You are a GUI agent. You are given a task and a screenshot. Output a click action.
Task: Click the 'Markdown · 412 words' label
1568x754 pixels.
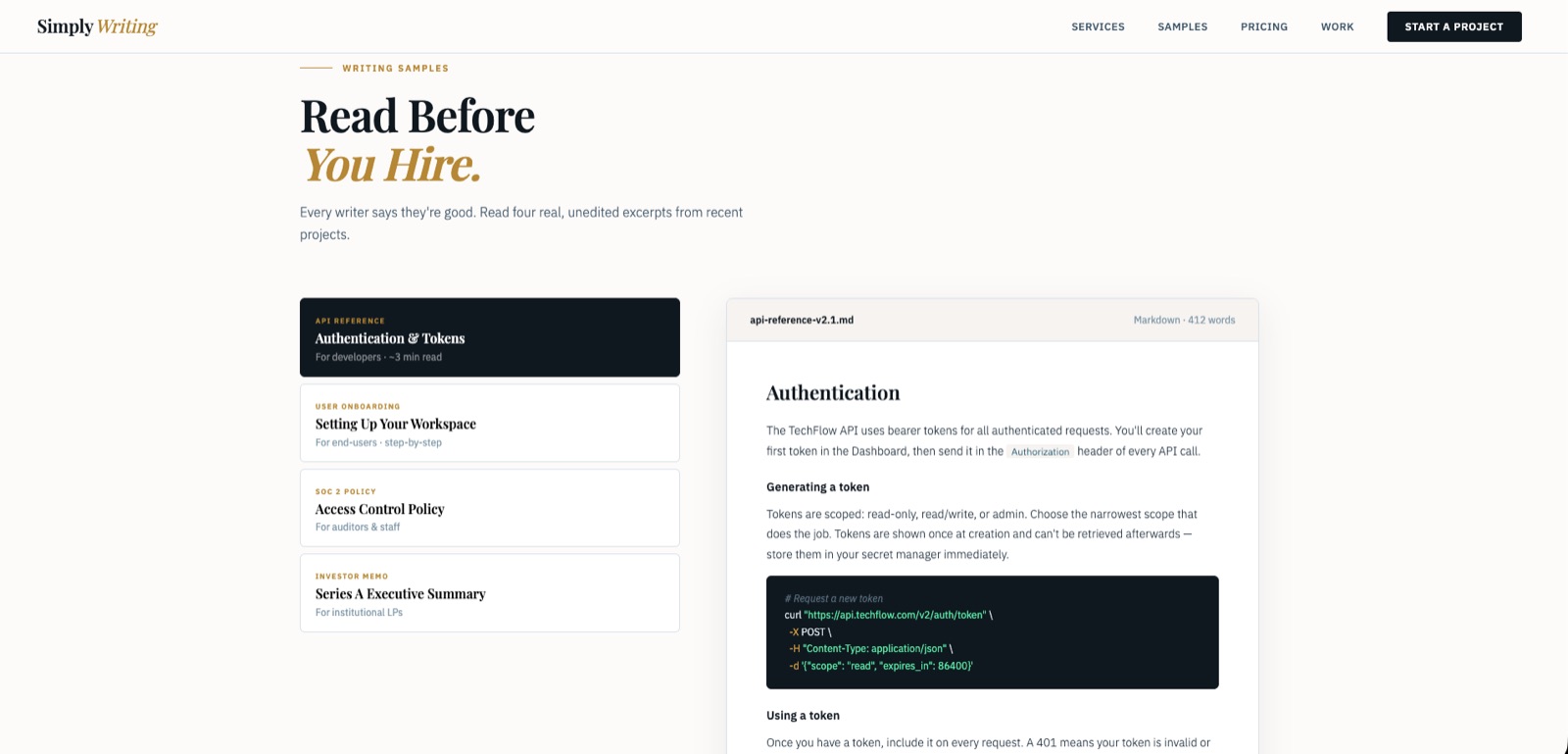1184,320
